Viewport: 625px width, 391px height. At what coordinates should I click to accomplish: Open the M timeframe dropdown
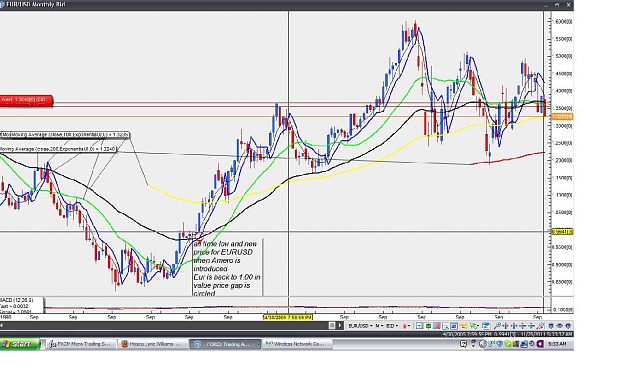[379, 326]
